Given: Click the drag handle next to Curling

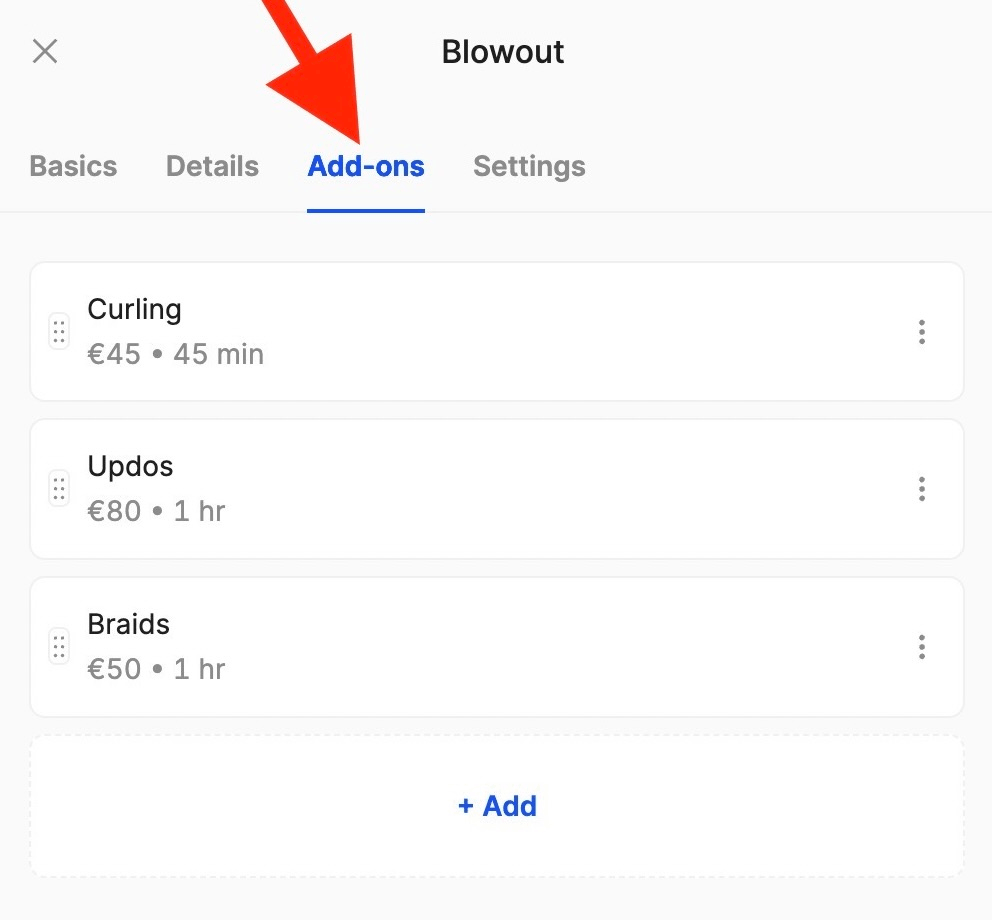Looking at the screenshot, I should click(58, 331).
